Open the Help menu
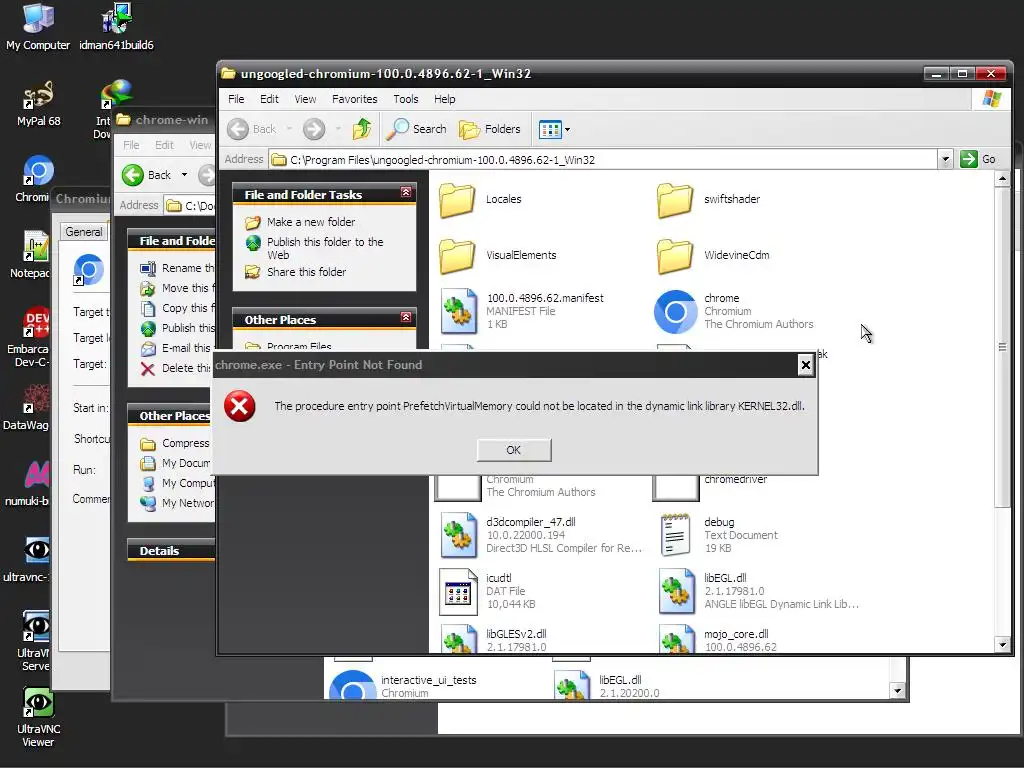Image resolution: width=1024 pixels, height=768 pixels. tap(445, 99)
